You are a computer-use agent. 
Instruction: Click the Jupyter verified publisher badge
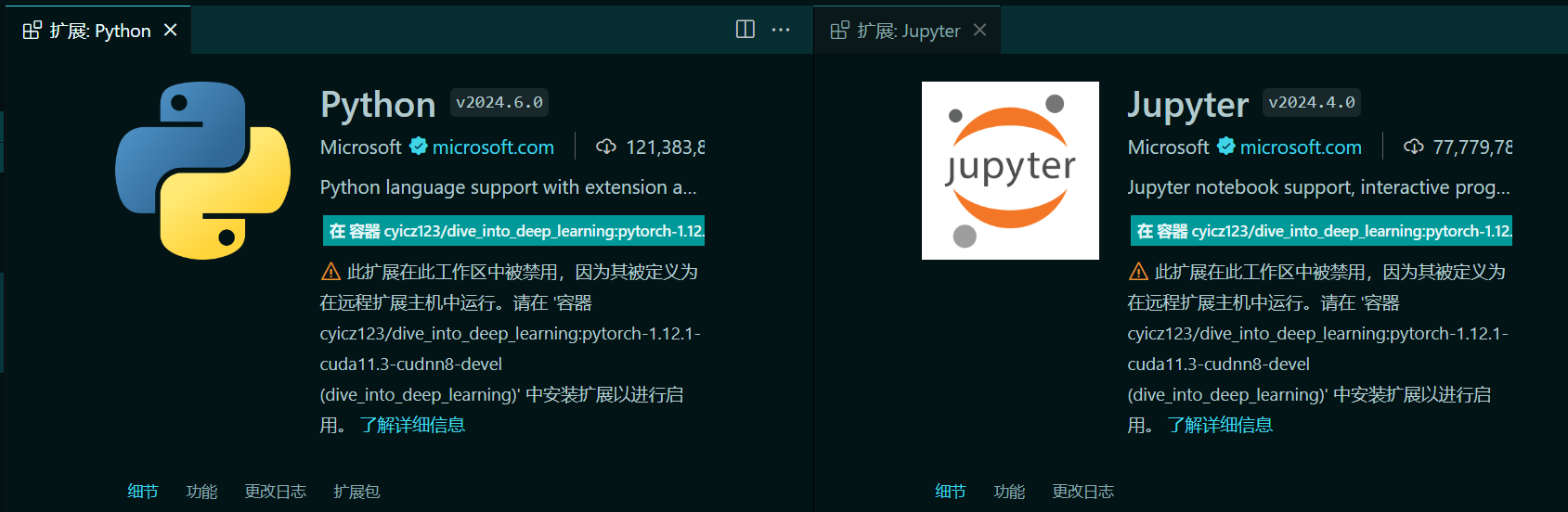(x=1226, y=147)
